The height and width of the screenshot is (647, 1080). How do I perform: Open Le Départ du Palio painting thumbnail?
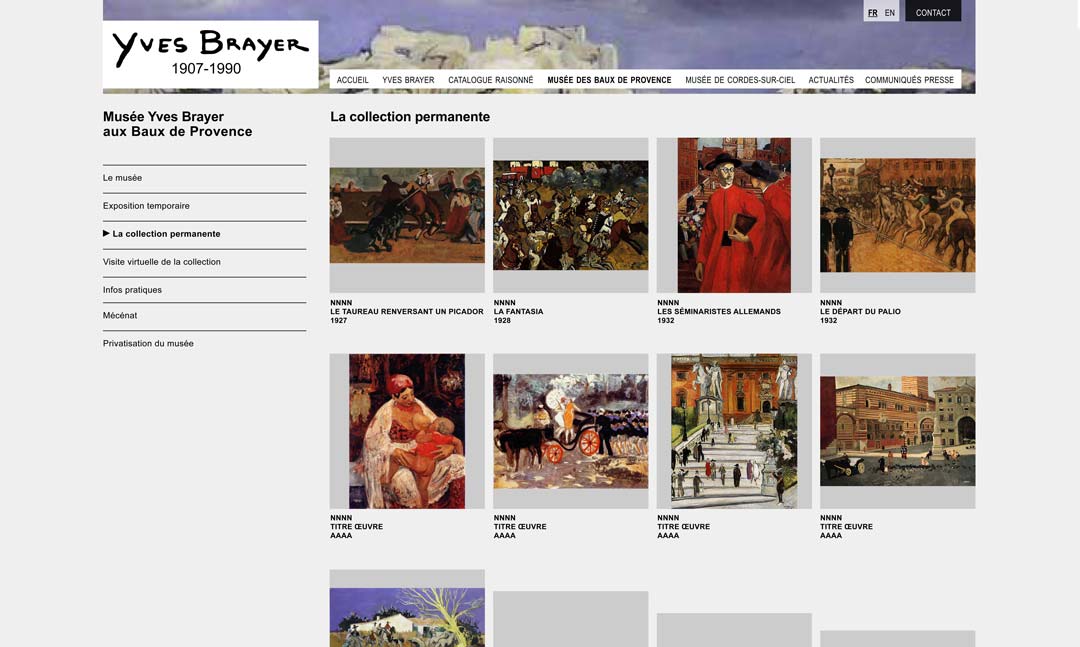[897, 215]
